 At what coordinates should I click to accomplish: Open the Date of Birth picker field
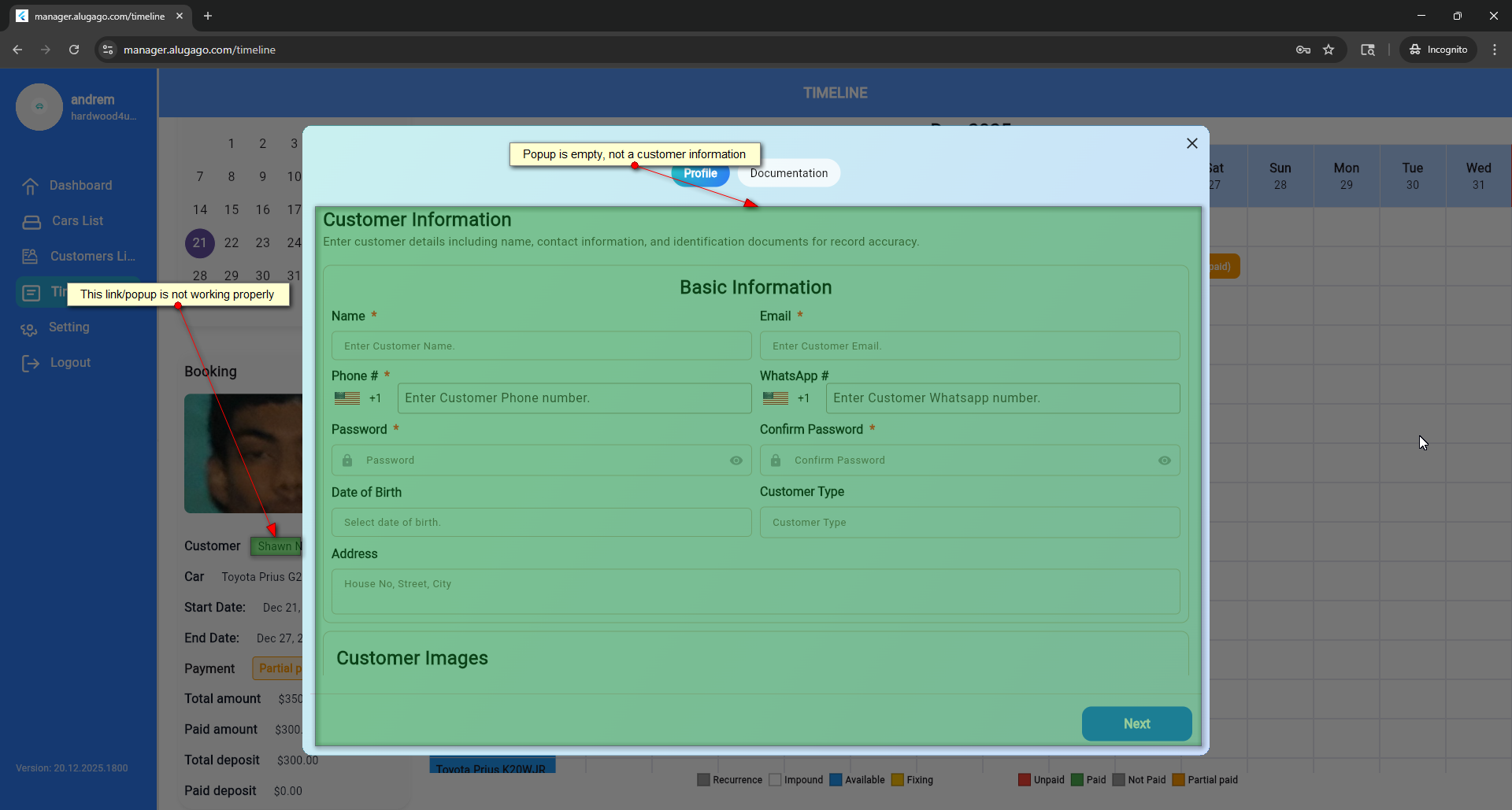(541, 523)
